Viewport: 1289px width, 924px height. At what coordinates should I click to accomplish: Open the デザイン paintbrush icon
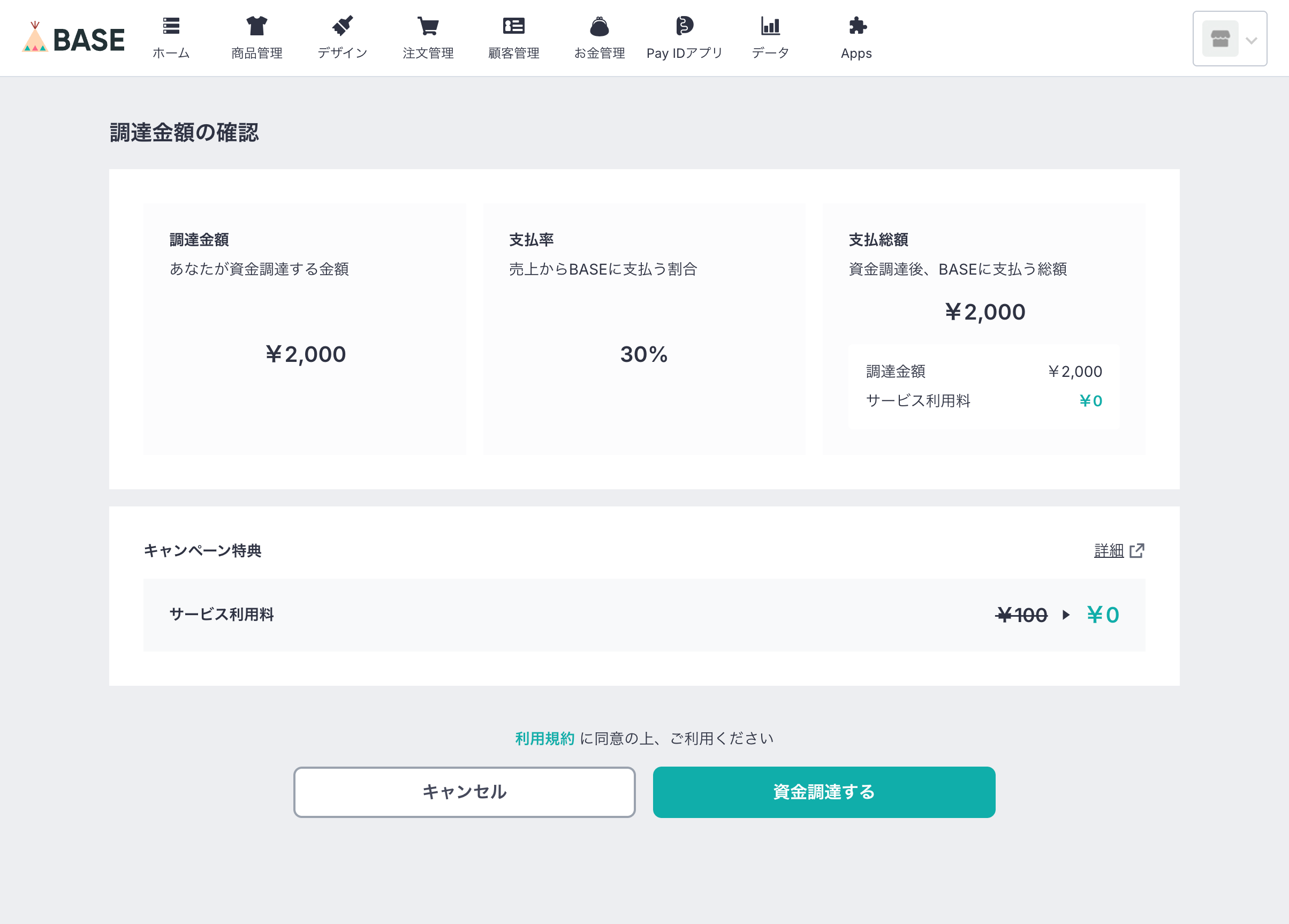(x=343, y=26)
